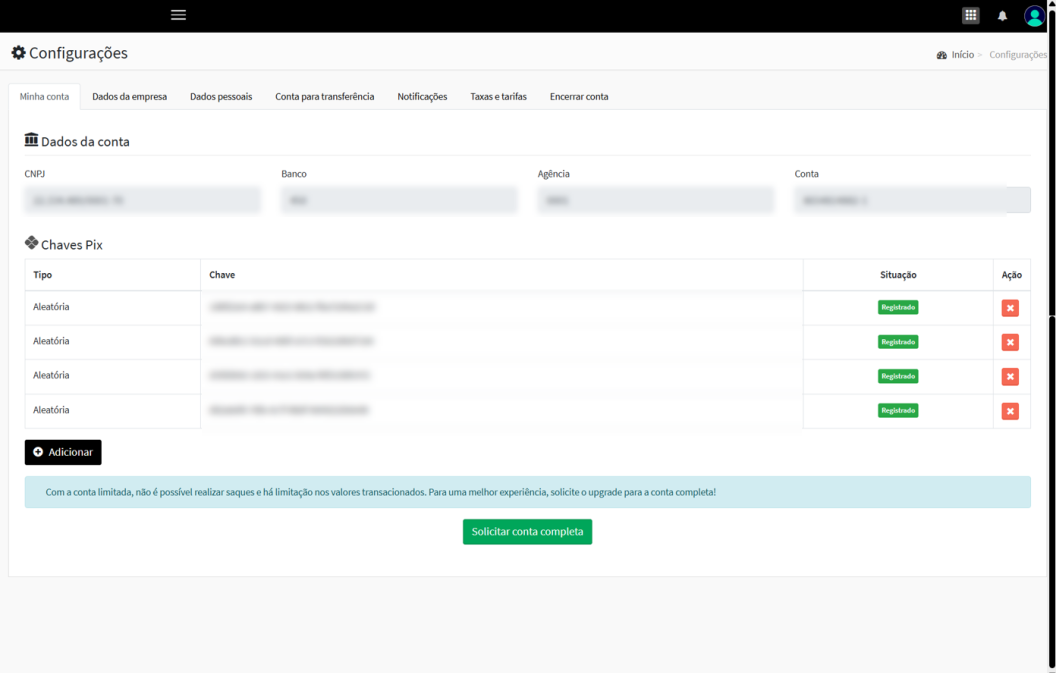This screenshot has height=673, width=1056.
Task: Click the notifications bell icon
Action: 1002,16
